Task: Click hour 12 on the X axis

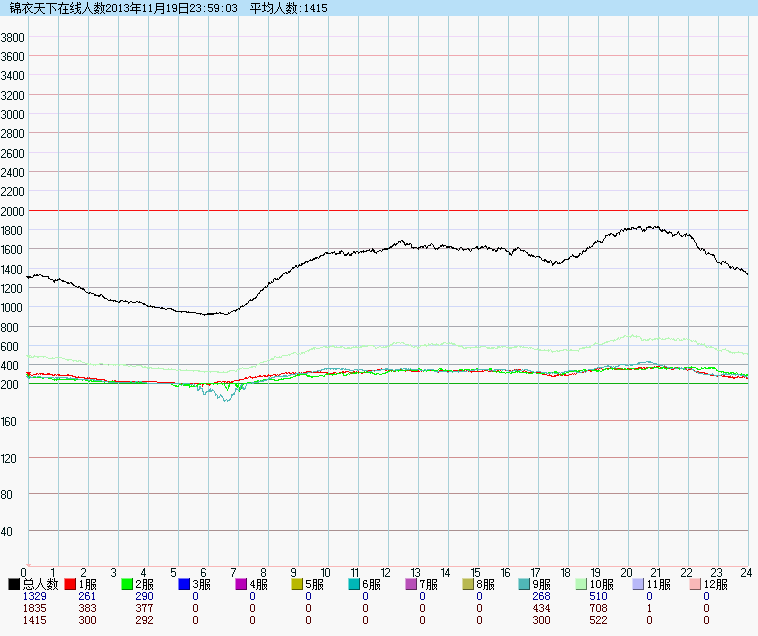Action: tap(385, 572)
